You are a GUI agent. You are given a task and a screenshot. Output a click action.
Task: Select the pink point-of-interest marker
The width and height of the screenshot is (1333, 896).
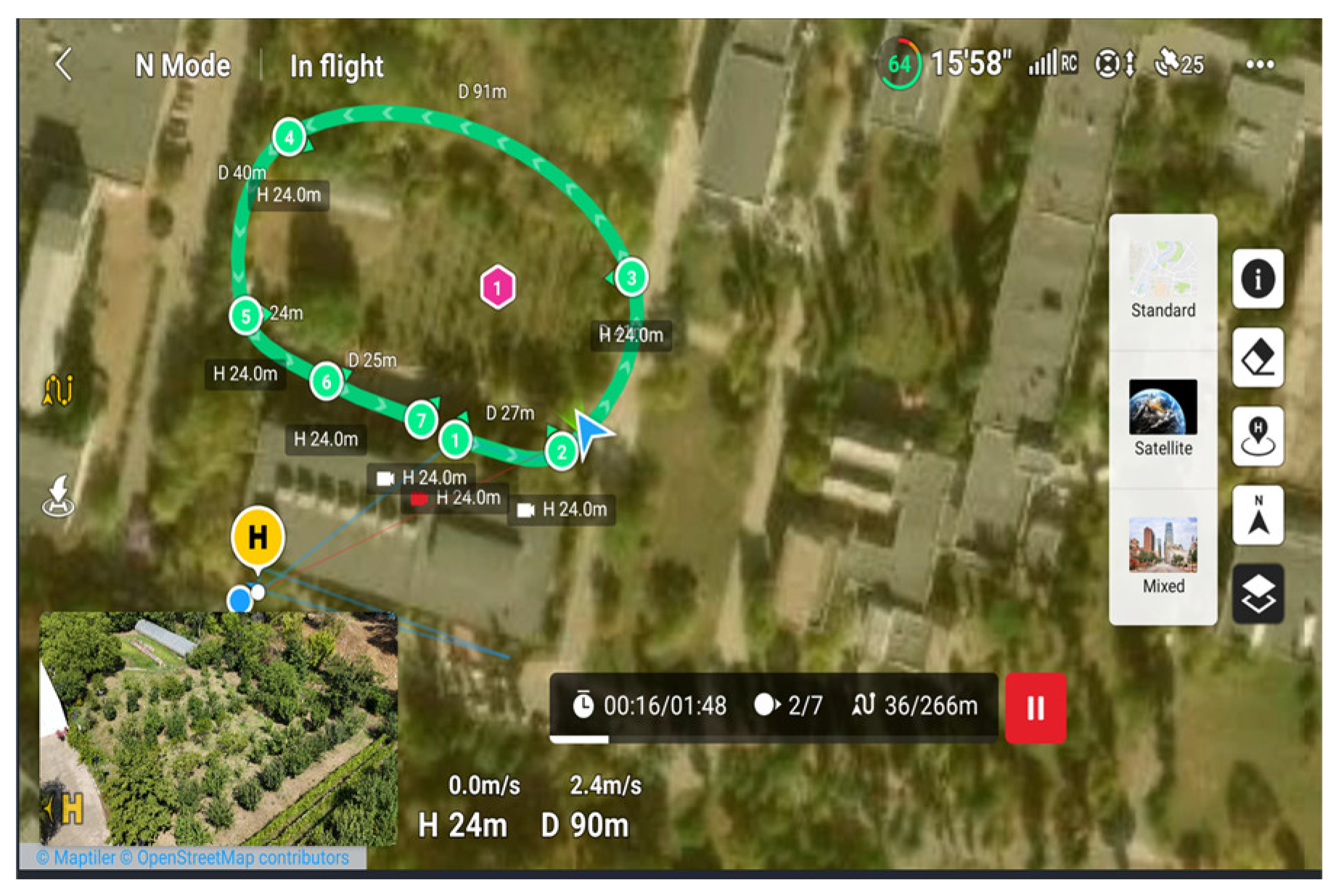click(497, 287)
